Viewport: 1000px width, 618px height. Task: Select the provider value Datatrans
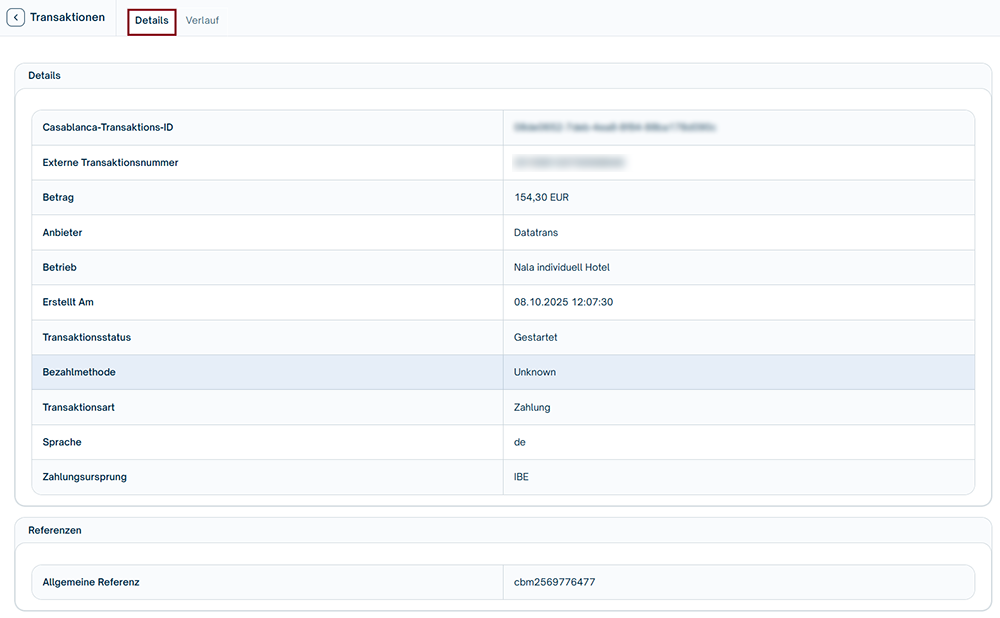coord(536,233)
